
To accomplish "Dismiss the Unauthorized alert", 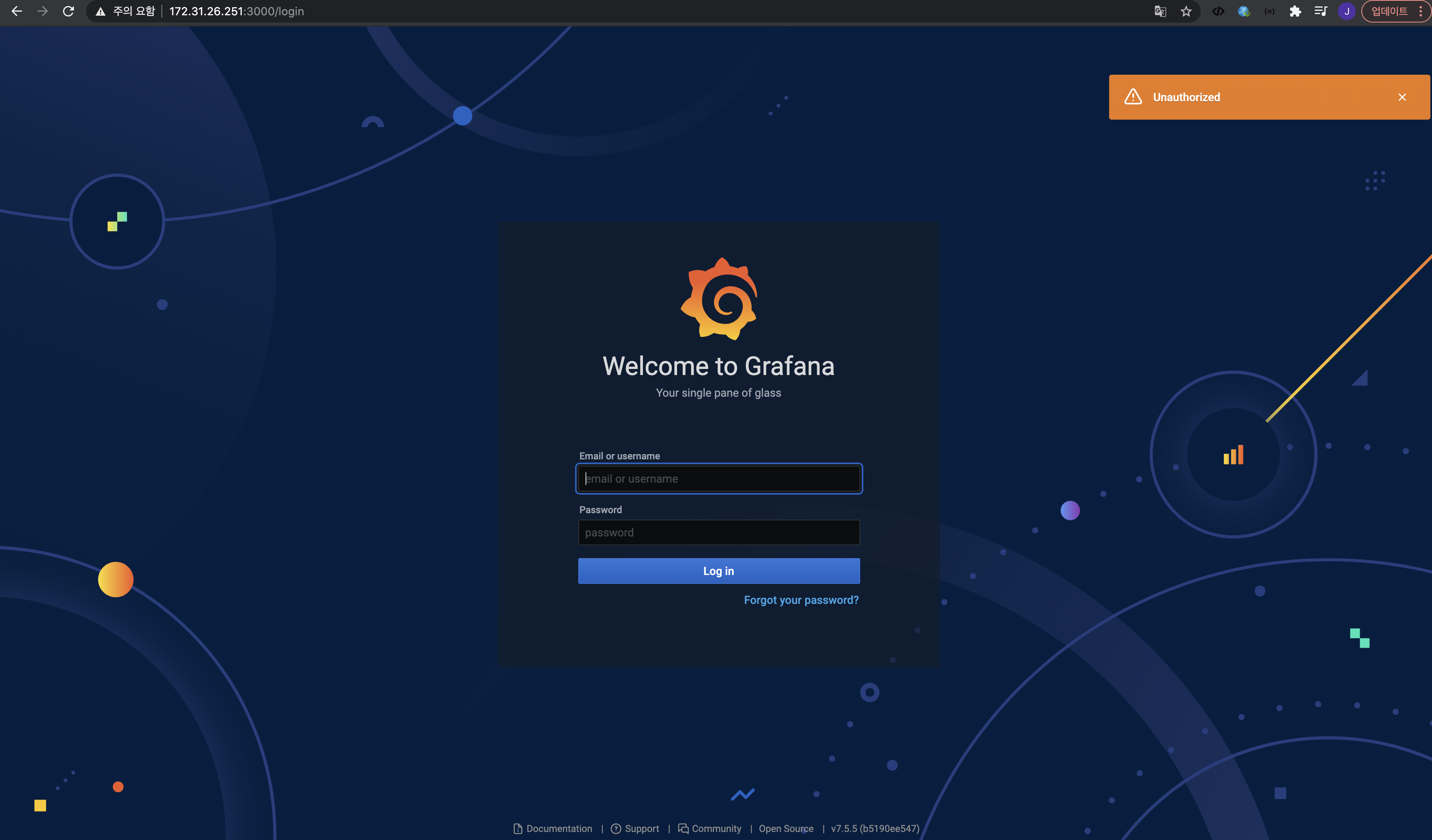I will (1402, 97).
